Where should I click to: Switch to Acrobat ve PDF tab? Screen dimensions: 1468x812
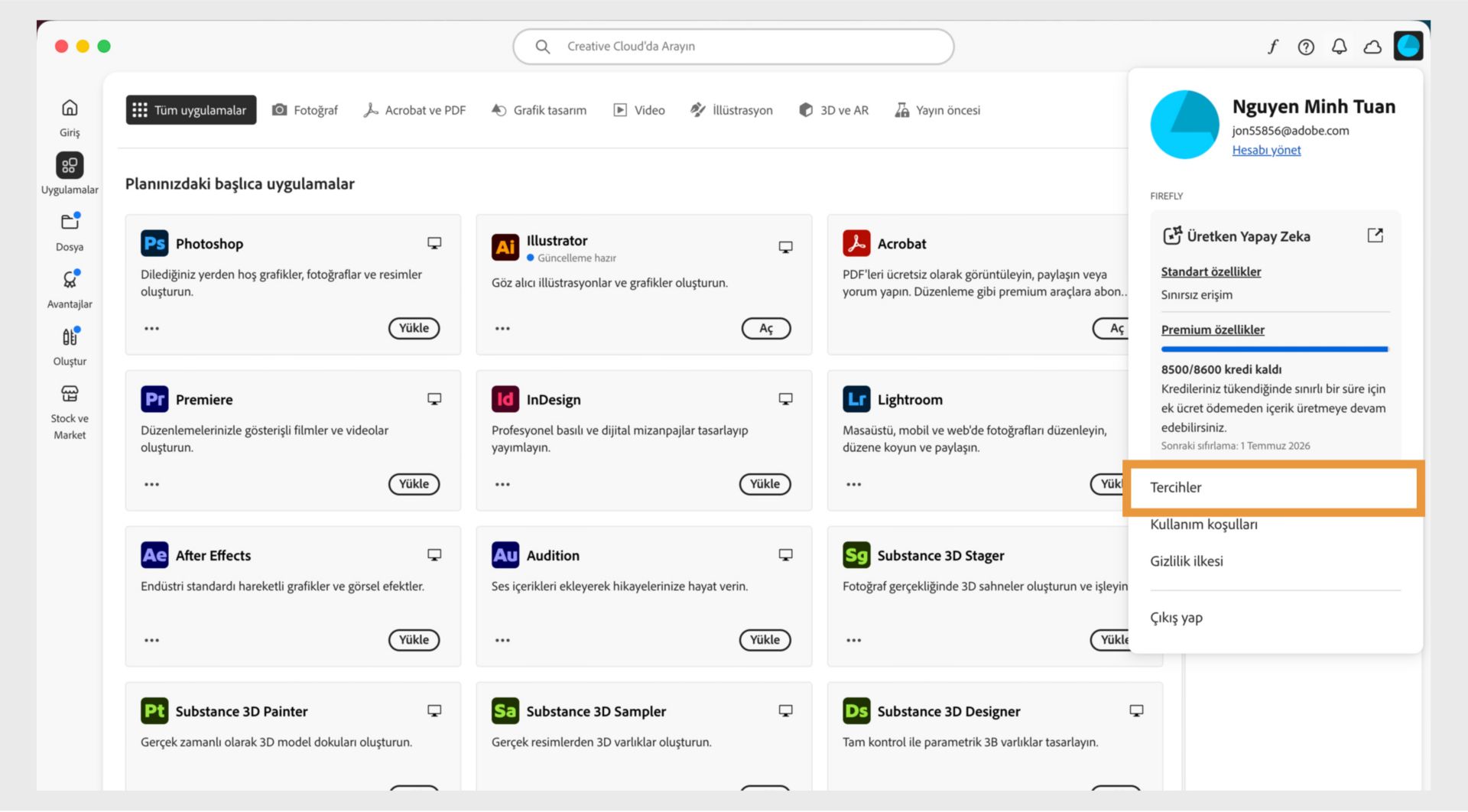click(414, 110)
